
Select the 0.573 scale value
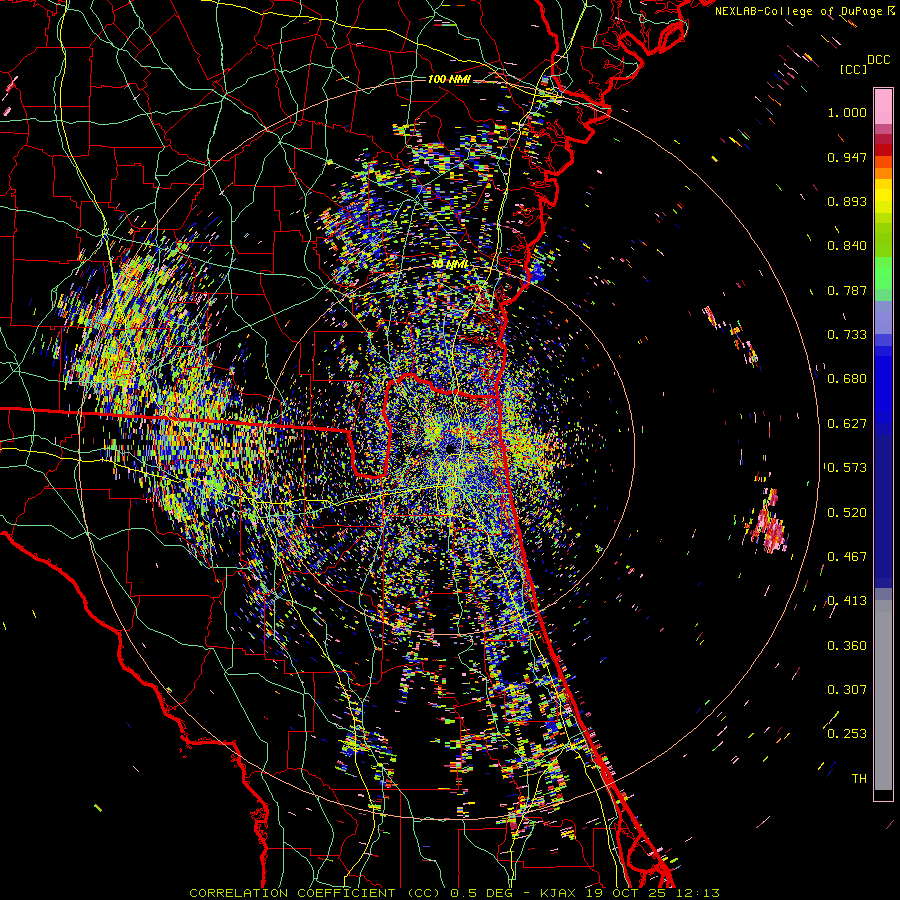(847, 468)
